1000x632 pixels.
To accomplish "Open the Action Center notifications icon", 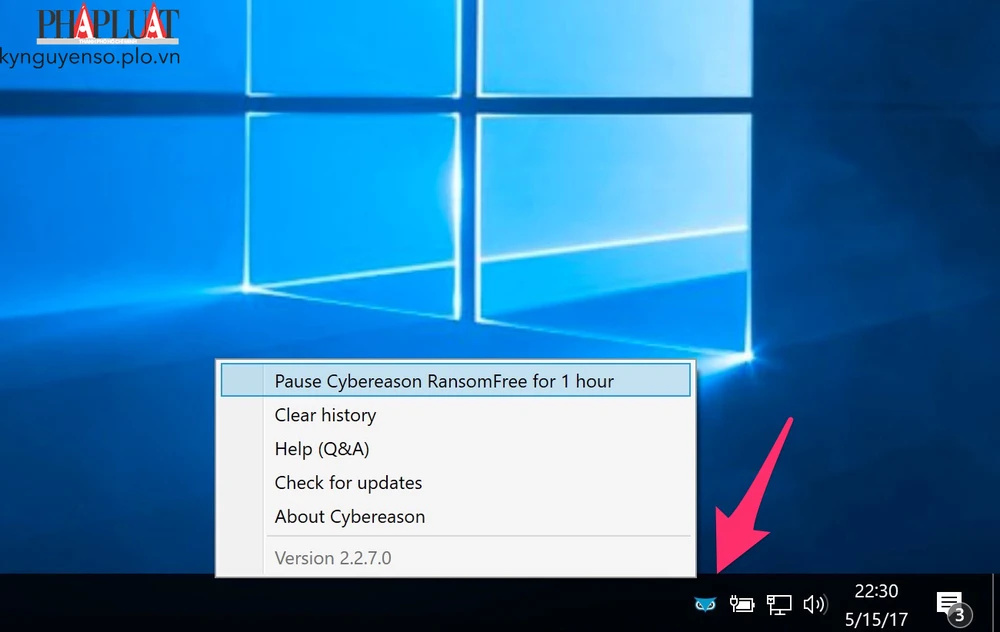I will 953,607.
